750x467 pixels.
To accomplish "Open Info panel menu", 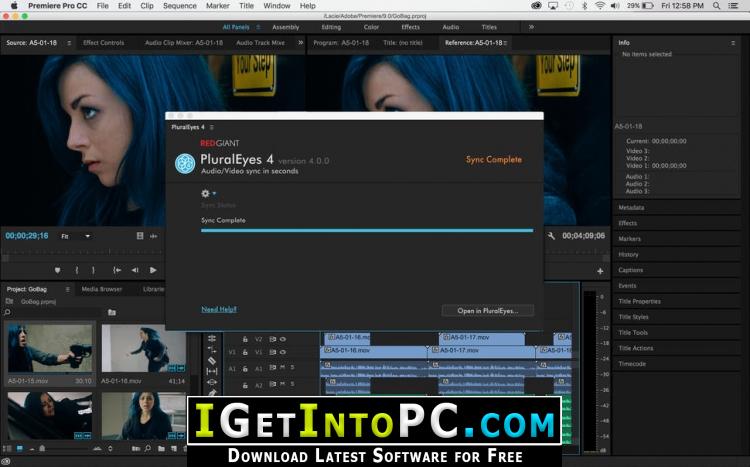I will pyautogui.click(x=733, y=43).
